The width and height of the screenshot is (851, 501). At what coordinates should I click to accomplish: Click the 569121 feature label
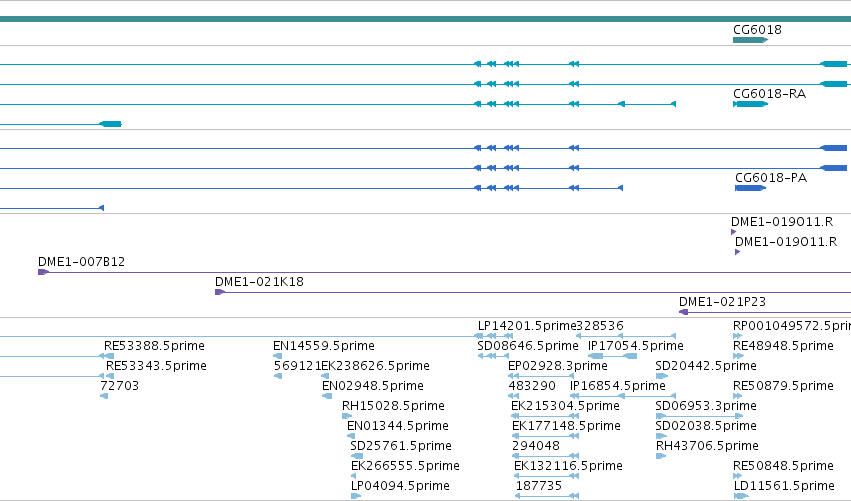[x=297, y=366]
